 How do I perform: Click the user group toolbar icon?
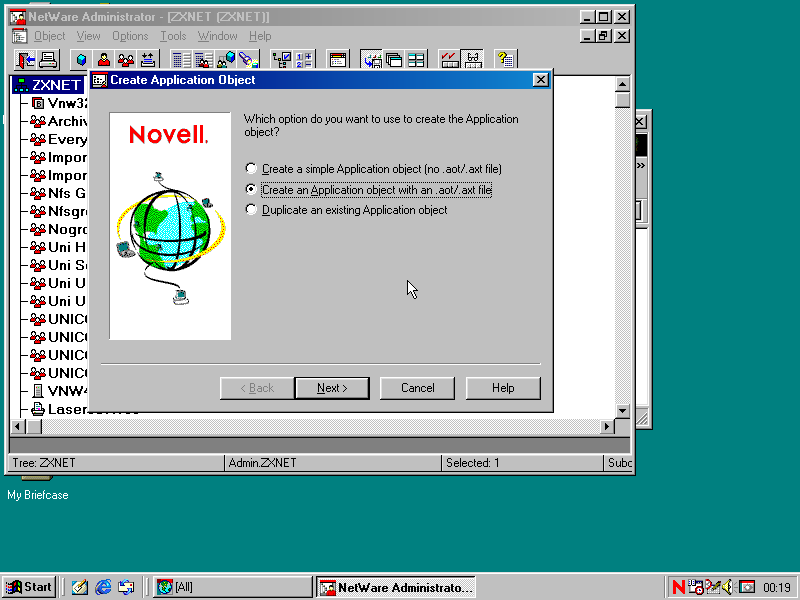126,60
